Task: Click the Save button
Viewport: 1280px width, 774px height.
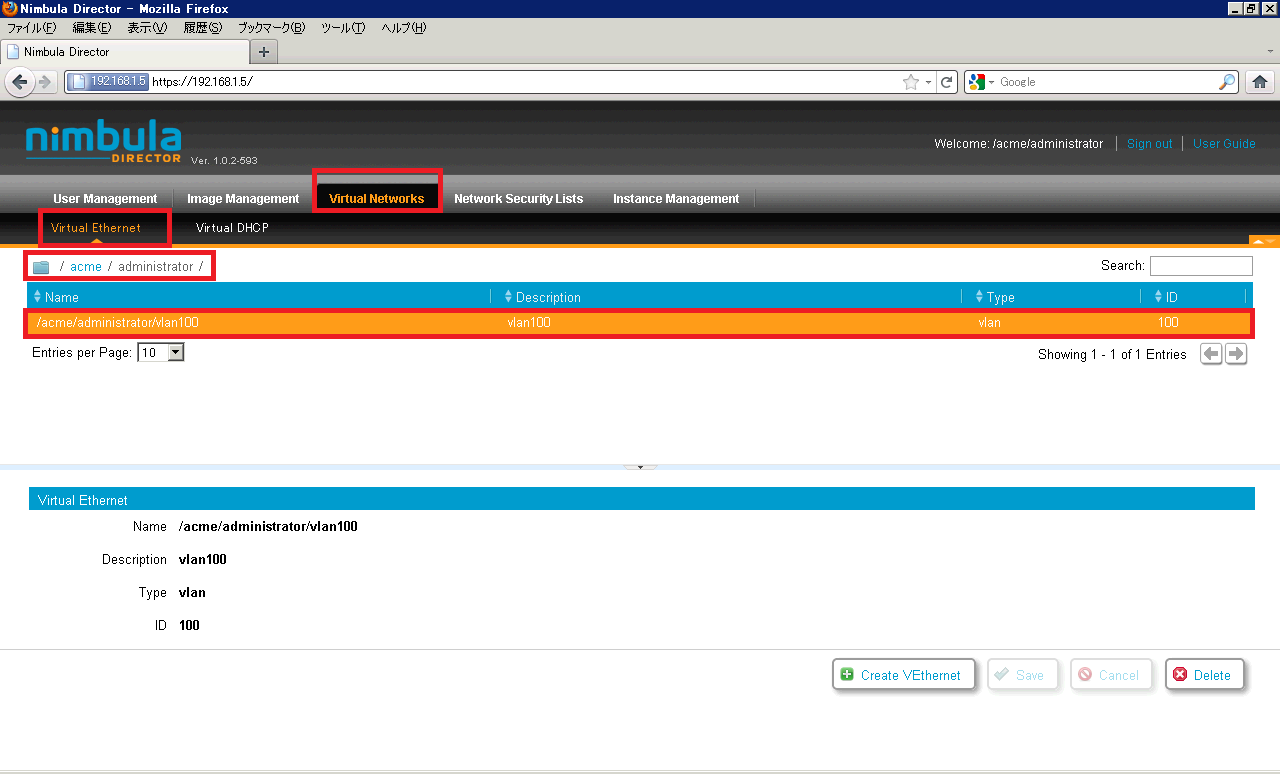Action: [1022, 675]
